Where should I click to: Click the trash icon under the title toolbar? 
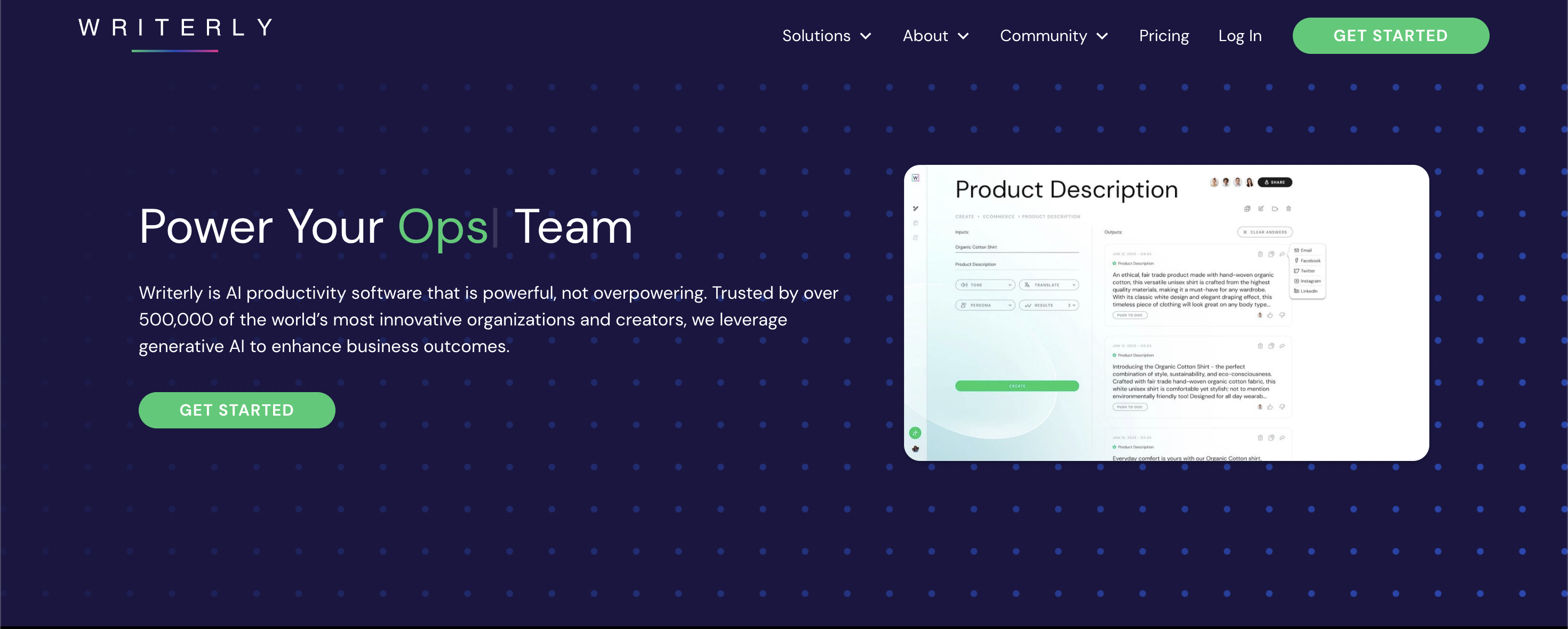[x=1289, y=208]
